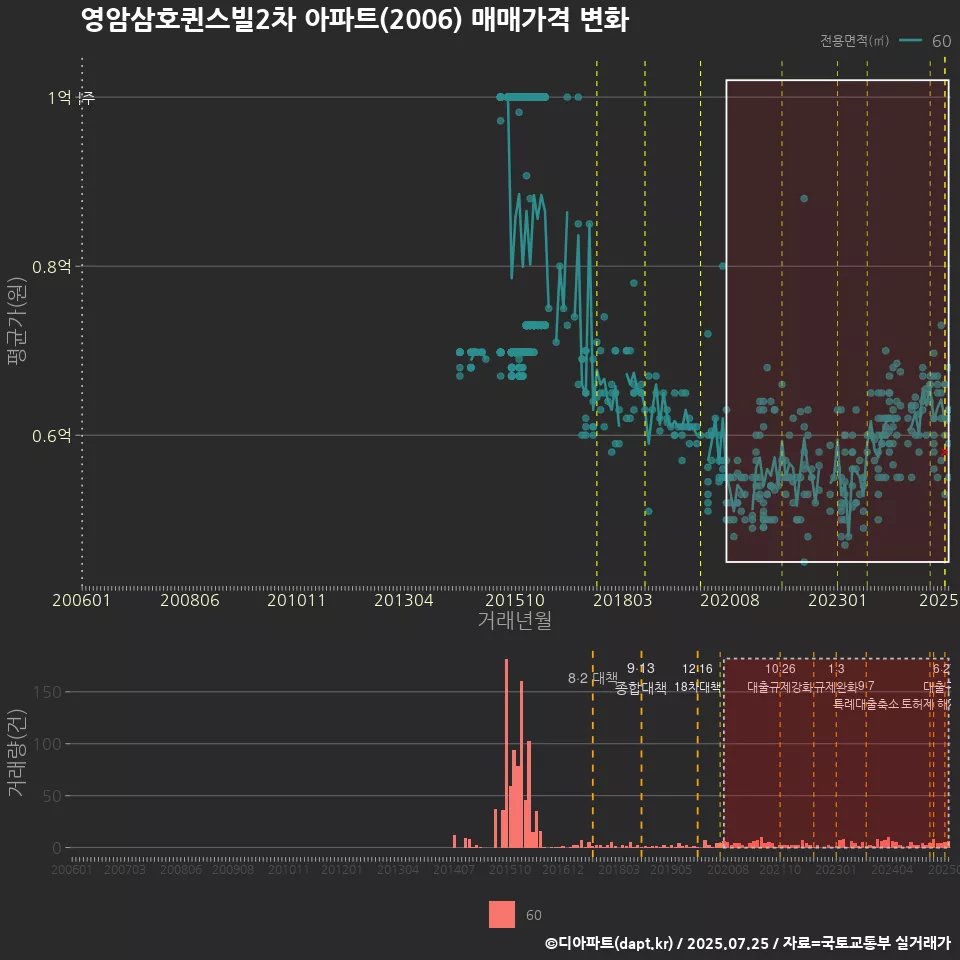Click '202110' on the volume chart axis
Viewport: 960px width, 960px height.
pyautogui.click(x=780, y=869)
